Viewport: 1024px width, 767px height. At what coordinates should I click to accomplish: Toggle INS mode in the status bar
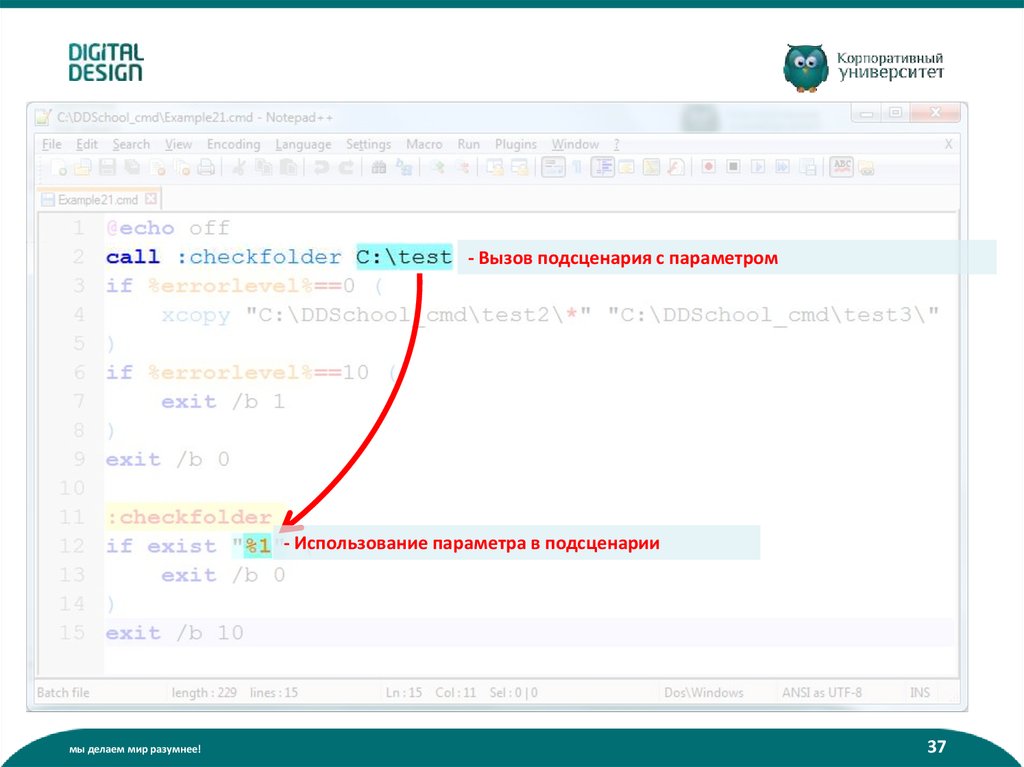point(919,693)
